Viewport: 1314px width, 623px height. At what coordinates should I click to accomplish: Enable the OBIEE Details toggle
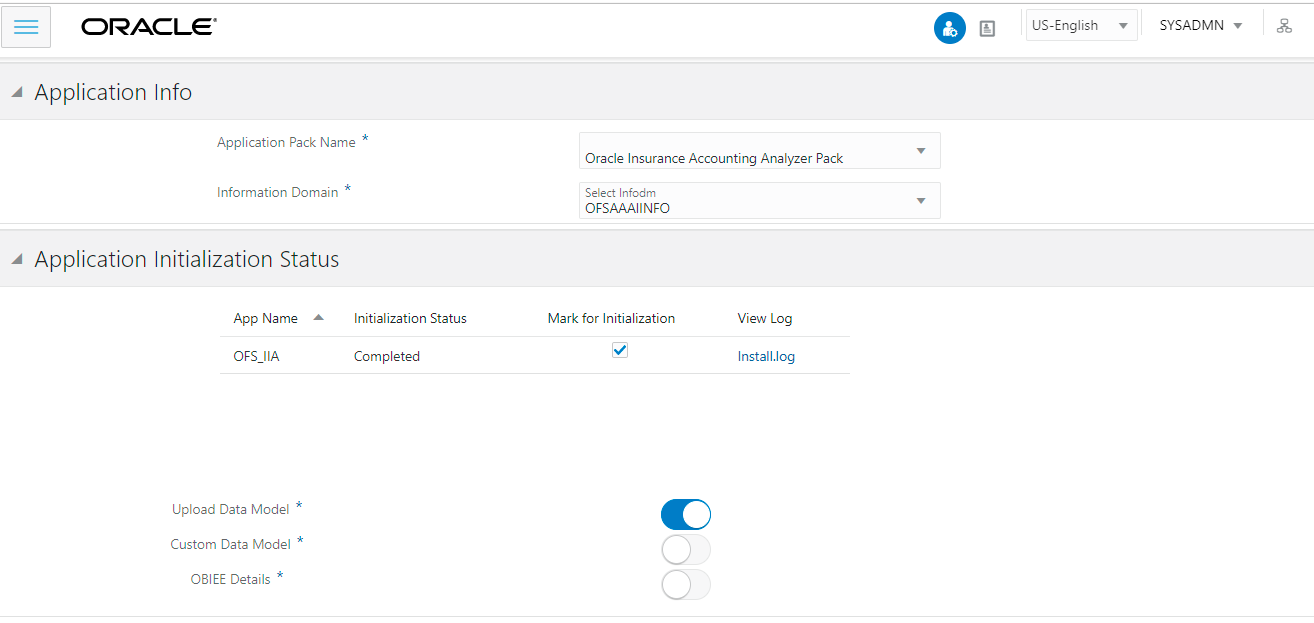pos(686,584)
